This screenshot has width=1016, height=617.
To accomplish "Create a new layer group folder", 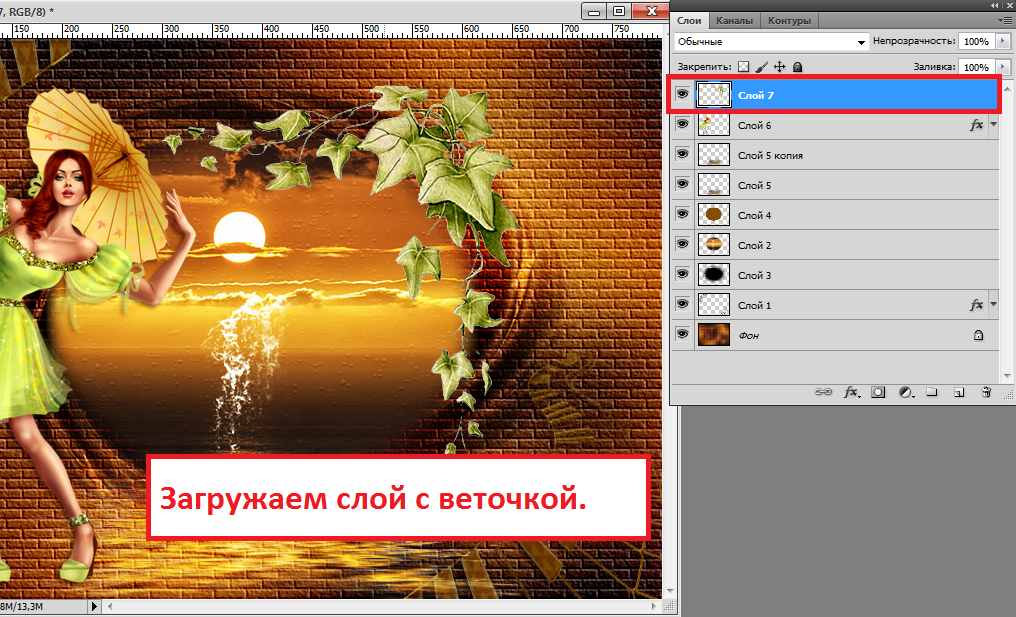I will point(931,393).
